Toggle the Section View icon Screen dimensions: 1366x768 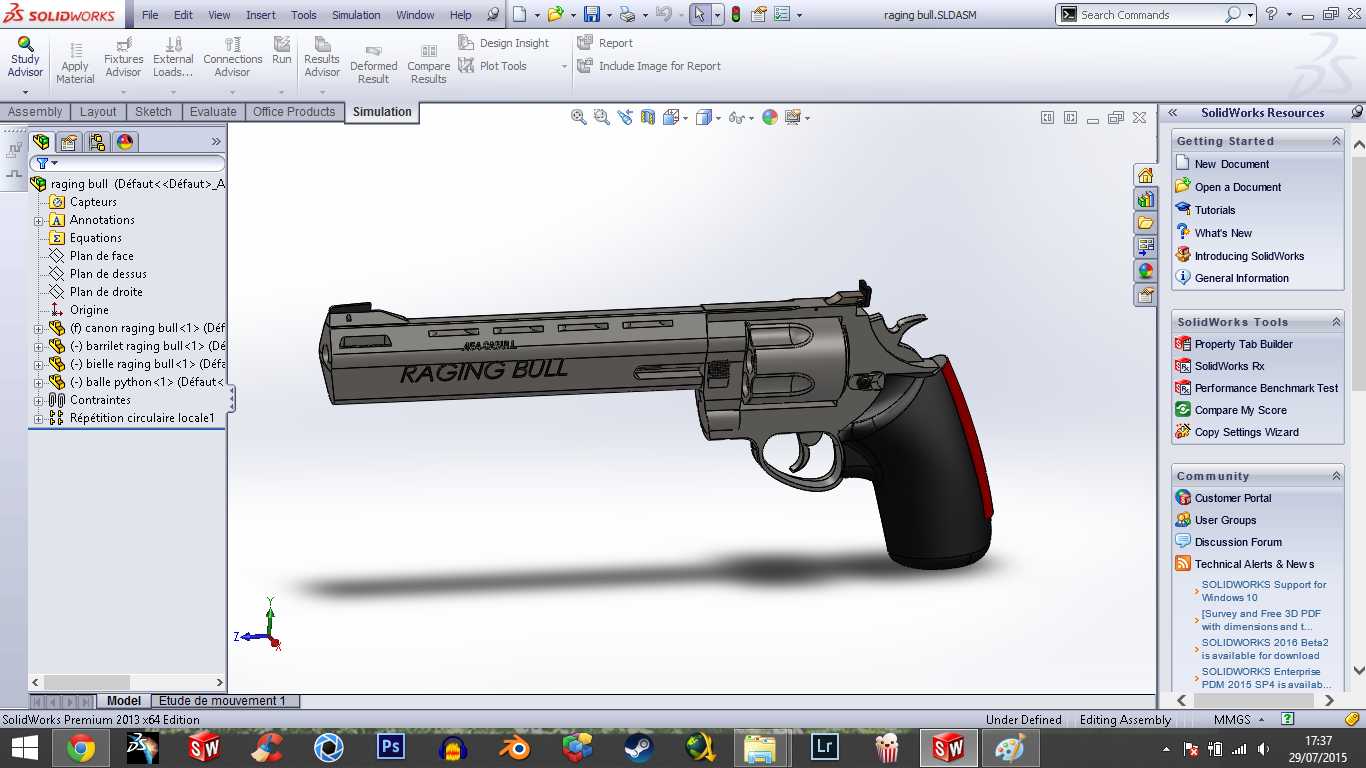(x=648, y=117)
